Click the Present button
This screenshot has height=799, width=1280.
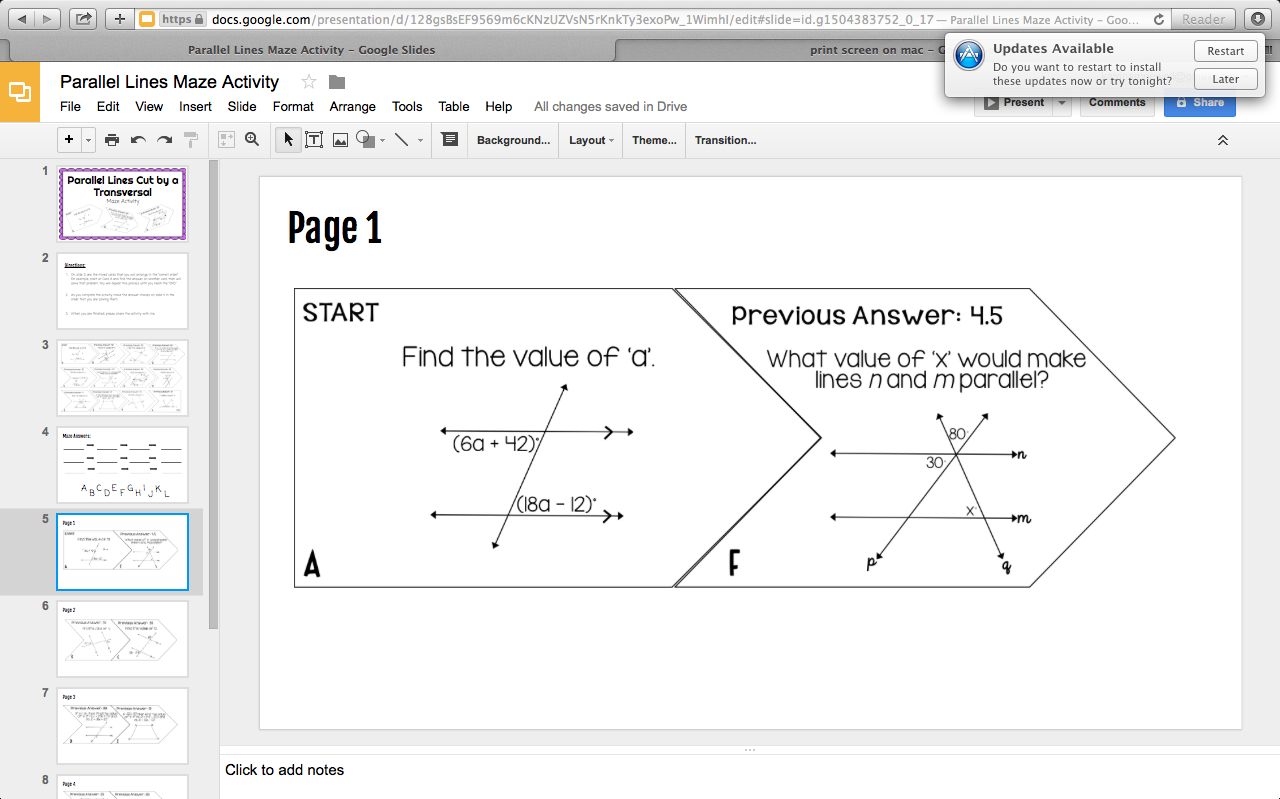point(1016,102)
